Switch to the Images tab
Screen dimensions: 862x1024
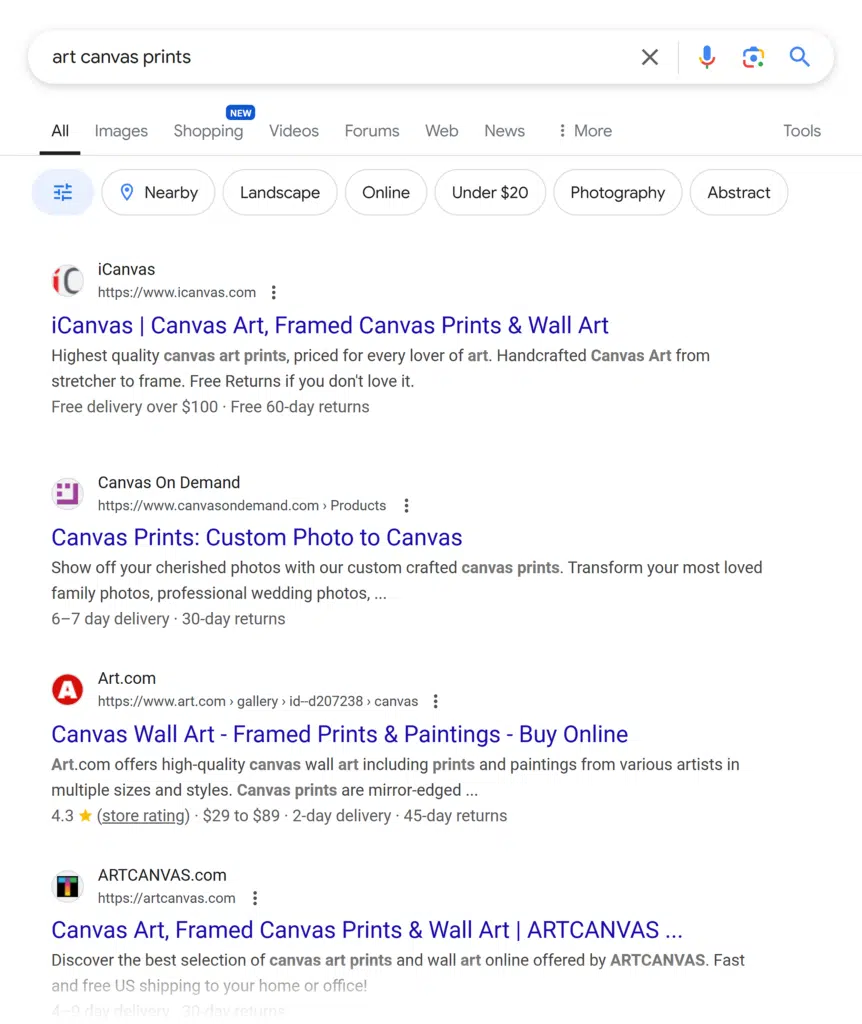tap(121, 131)
